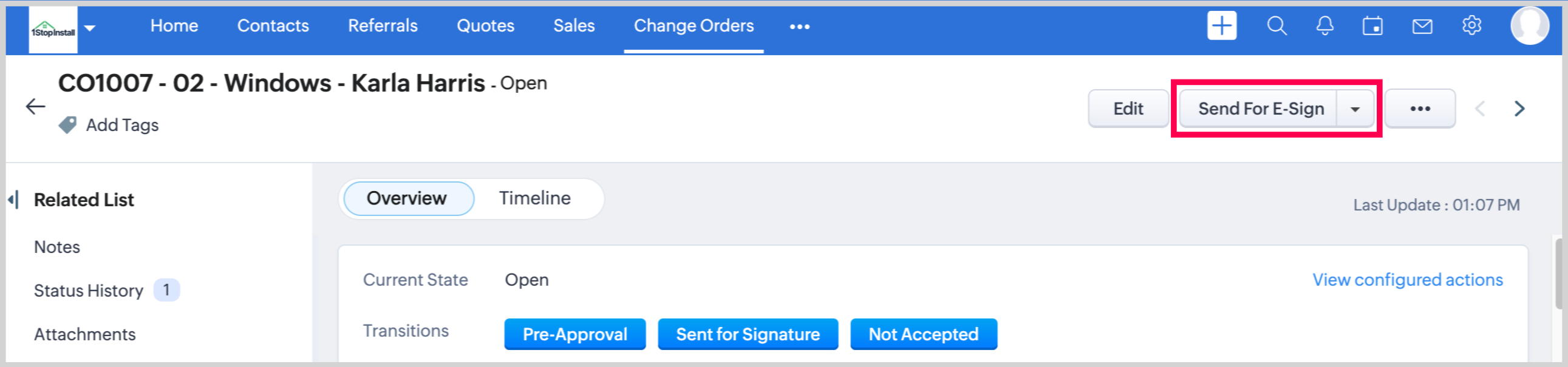1568x367 pixels.
Task: Click the Edit button
Action: 1127,109
